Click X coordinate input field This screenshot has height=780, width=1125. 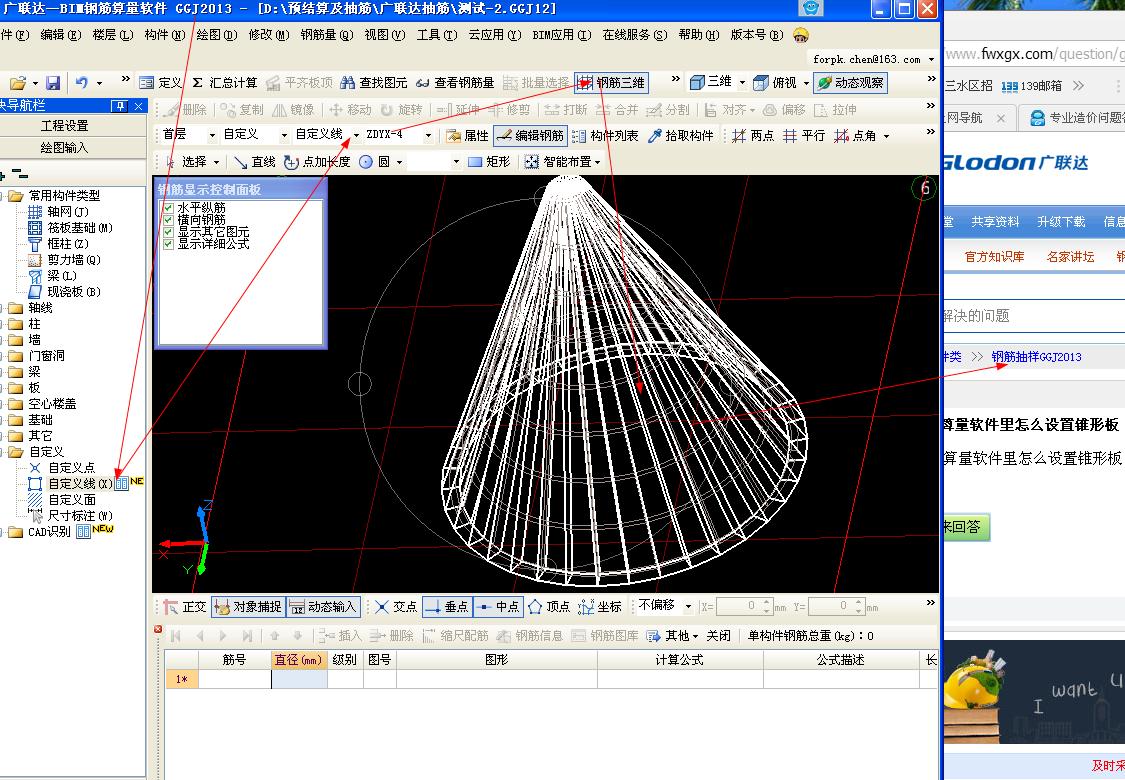738,606
